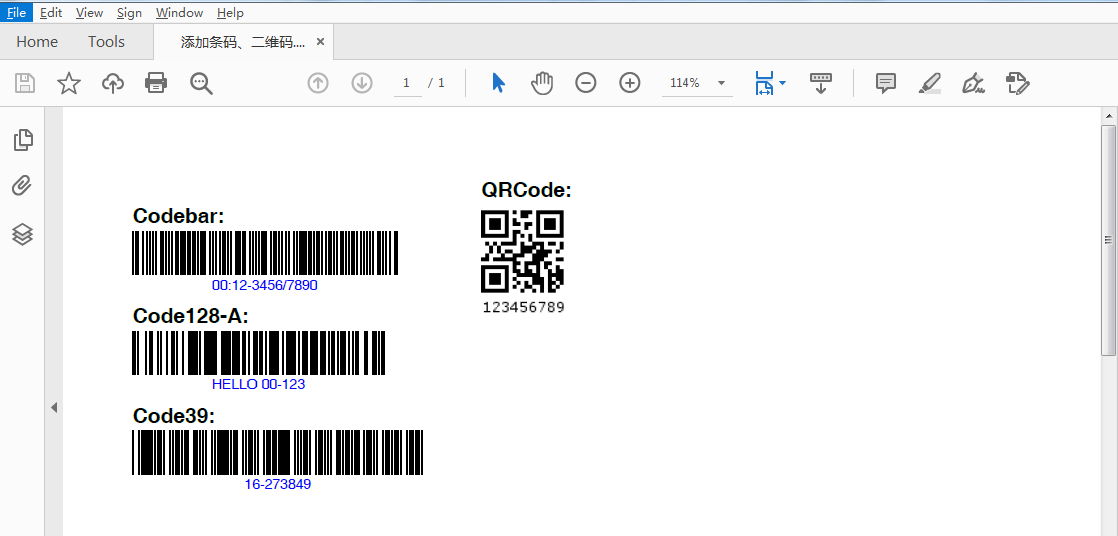
Task: Open the find text magnifier tool
Action: [201, 83]
